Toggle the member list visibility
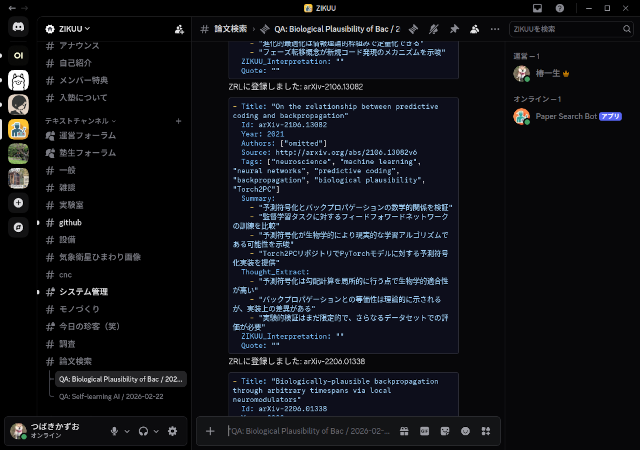 pyautogui.click(x=477, y=29)
